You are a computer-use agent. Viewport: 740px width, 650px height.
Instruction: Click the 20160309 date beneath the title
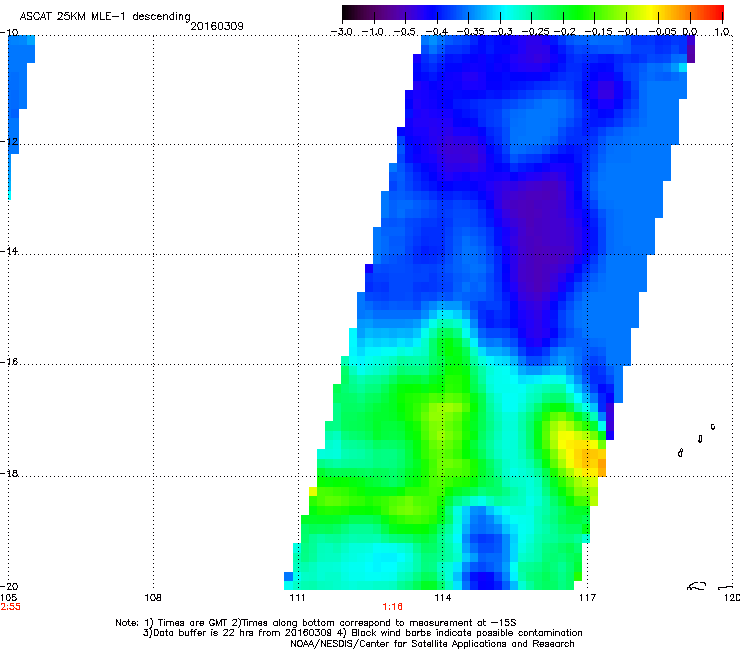click(x=217, y=26)
